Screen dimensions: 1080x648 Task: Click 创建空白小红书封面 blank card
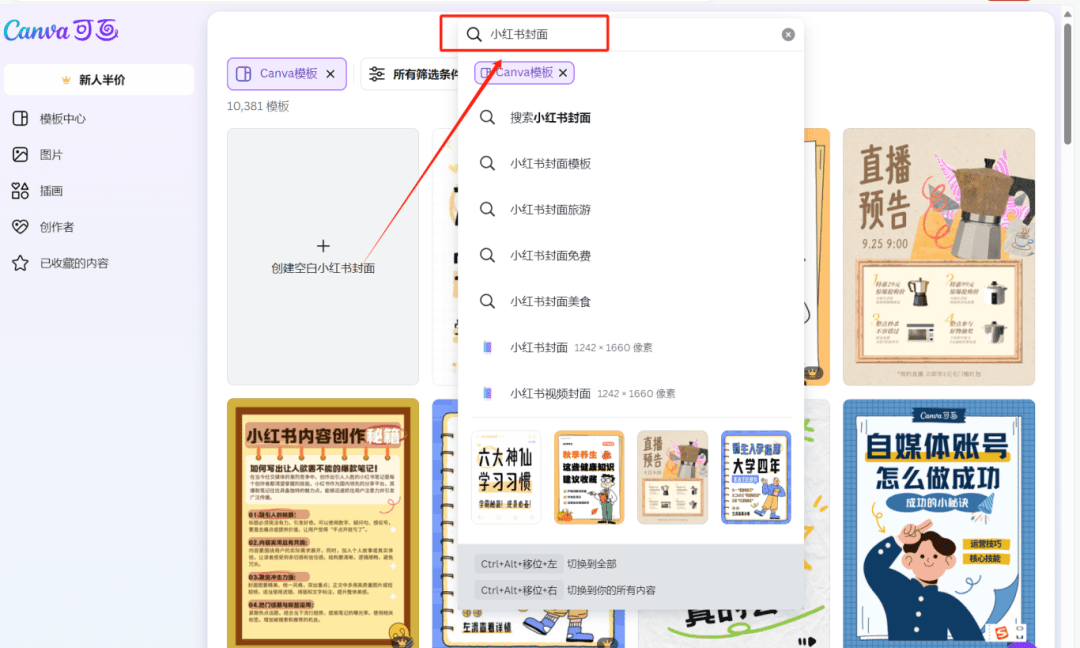(323, 256)
